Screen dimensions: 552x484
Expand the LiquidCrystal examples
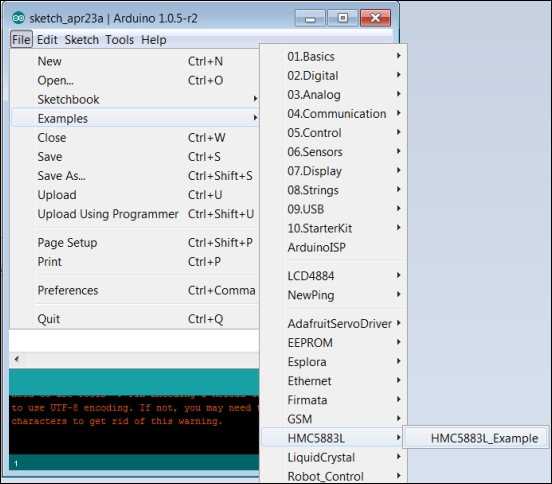coord(334,457)
